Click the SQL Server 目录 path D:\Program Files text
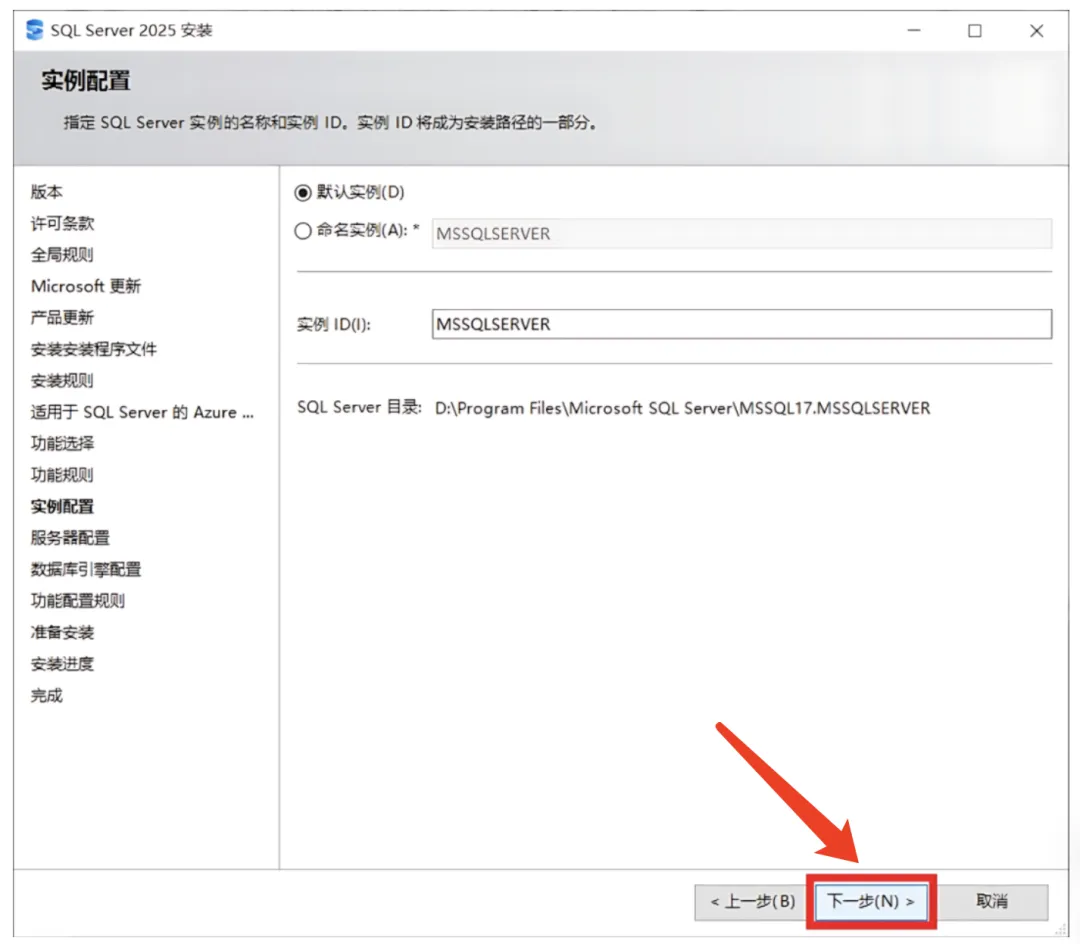Screen dimensions: 1080x944 tap(683, 408)
